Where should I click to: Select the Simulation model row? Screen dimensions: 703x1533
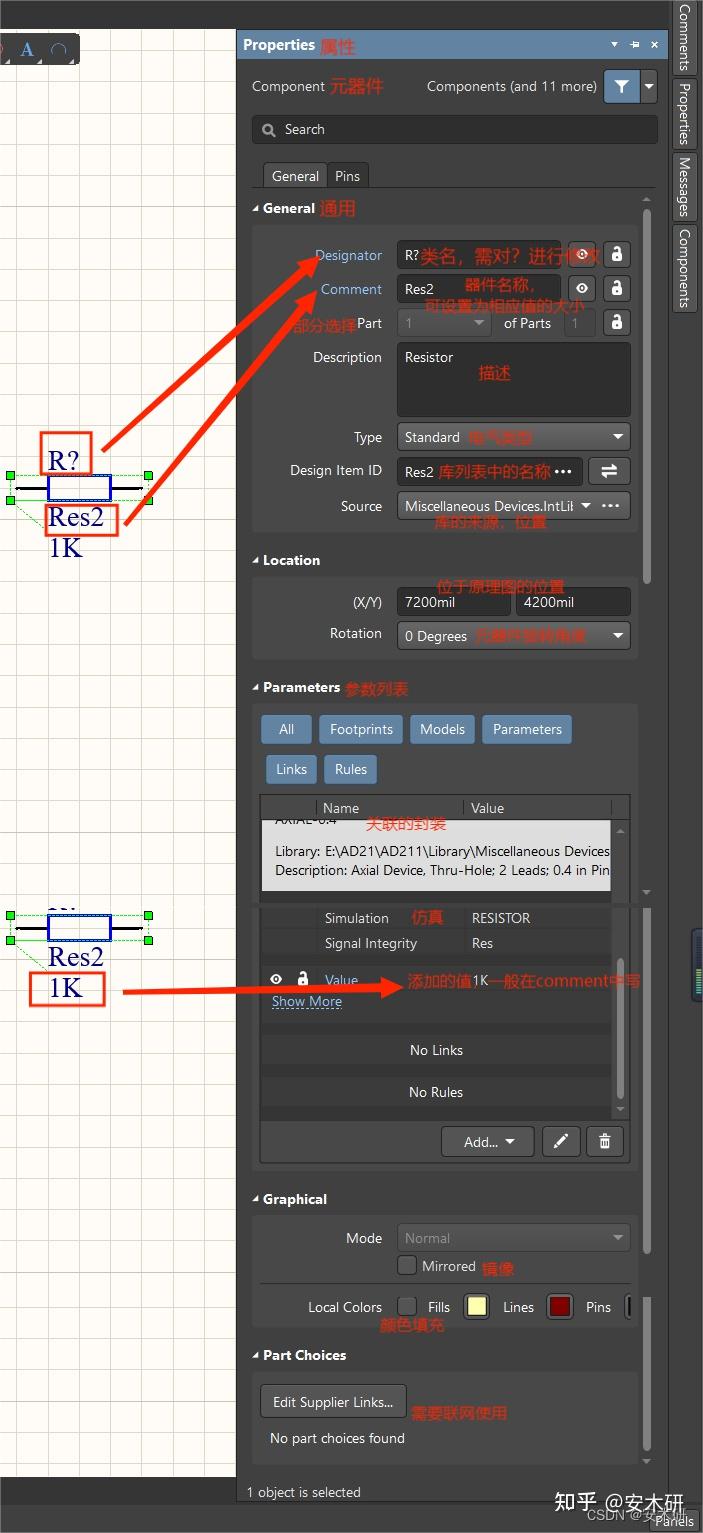pos(436,918)
